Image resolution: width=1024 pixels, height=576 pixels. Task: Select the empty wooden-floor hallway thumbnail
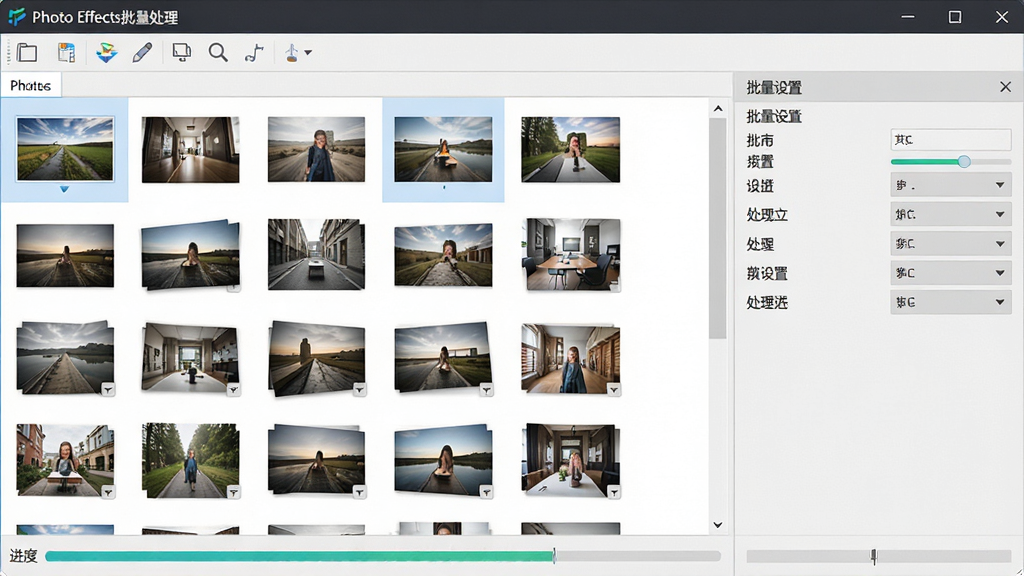tap(190, 150)
